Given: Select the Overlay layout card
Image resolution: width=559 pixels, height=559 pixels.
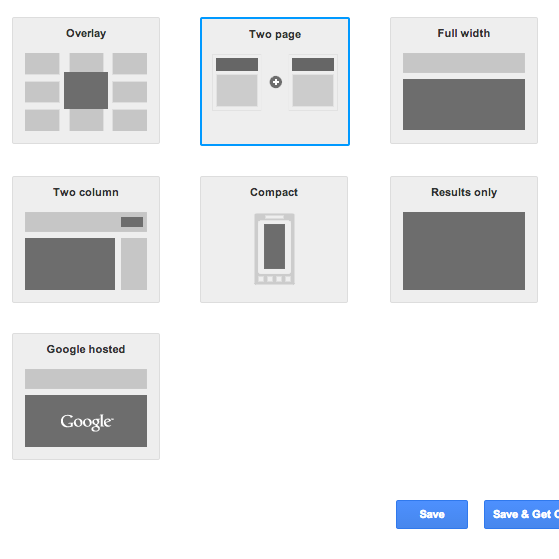Looking at the screenshot, I should [86, 81].
